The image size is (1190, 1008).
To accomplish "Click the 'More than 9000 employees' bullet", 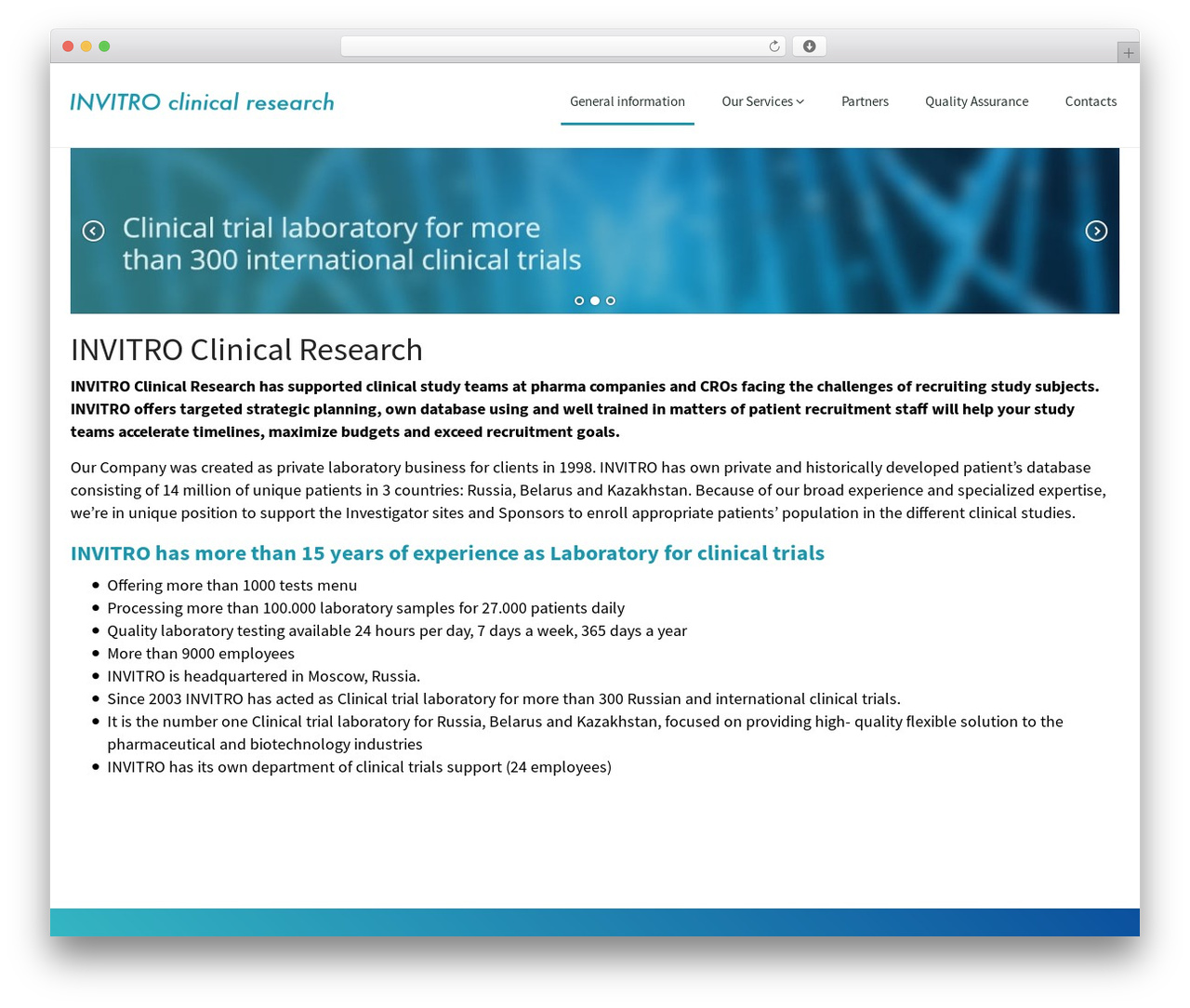I will 201,654.
